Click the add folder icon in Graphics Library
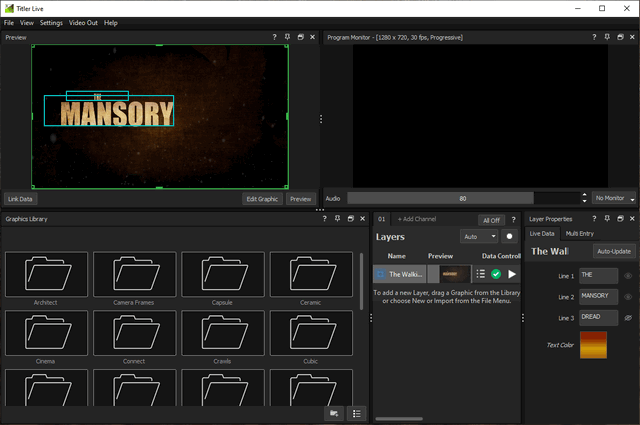 pos(333,413)
